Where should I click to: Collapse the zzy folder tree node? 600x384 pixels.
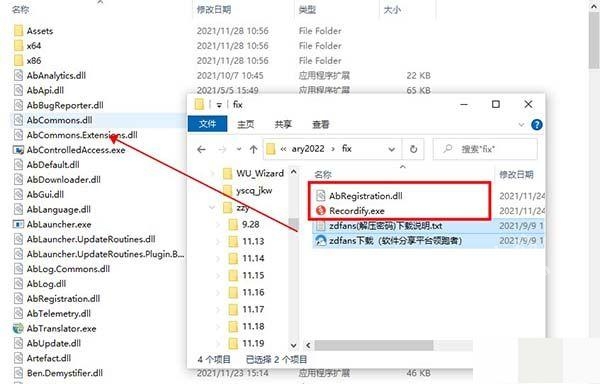coord(212,207)
